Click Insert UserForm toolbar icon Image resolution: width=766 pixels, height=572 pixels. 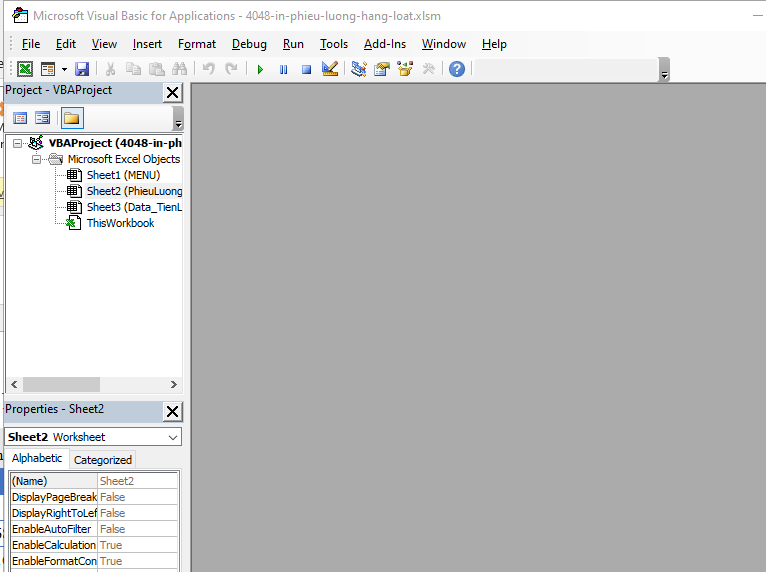pos(48,69)
